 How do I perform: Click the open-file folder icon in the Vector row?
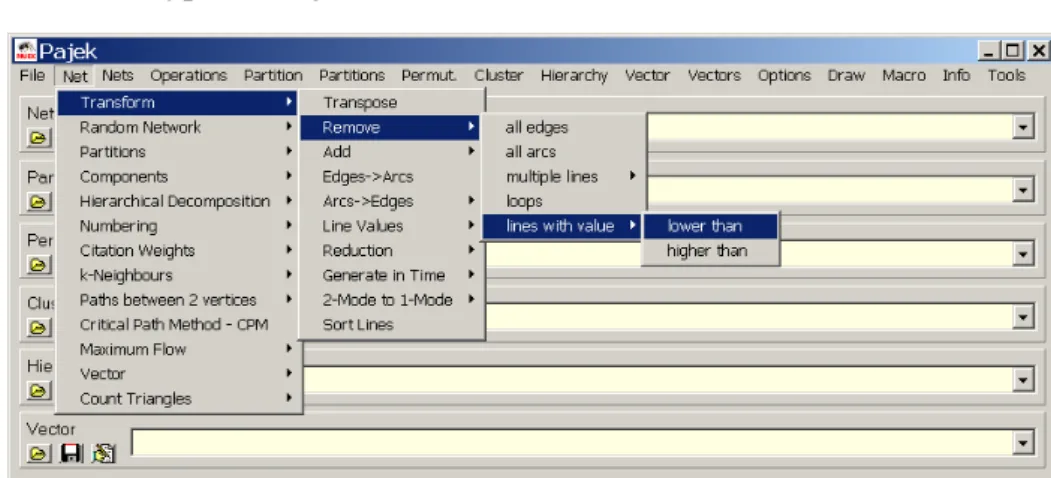pos(38,454)
